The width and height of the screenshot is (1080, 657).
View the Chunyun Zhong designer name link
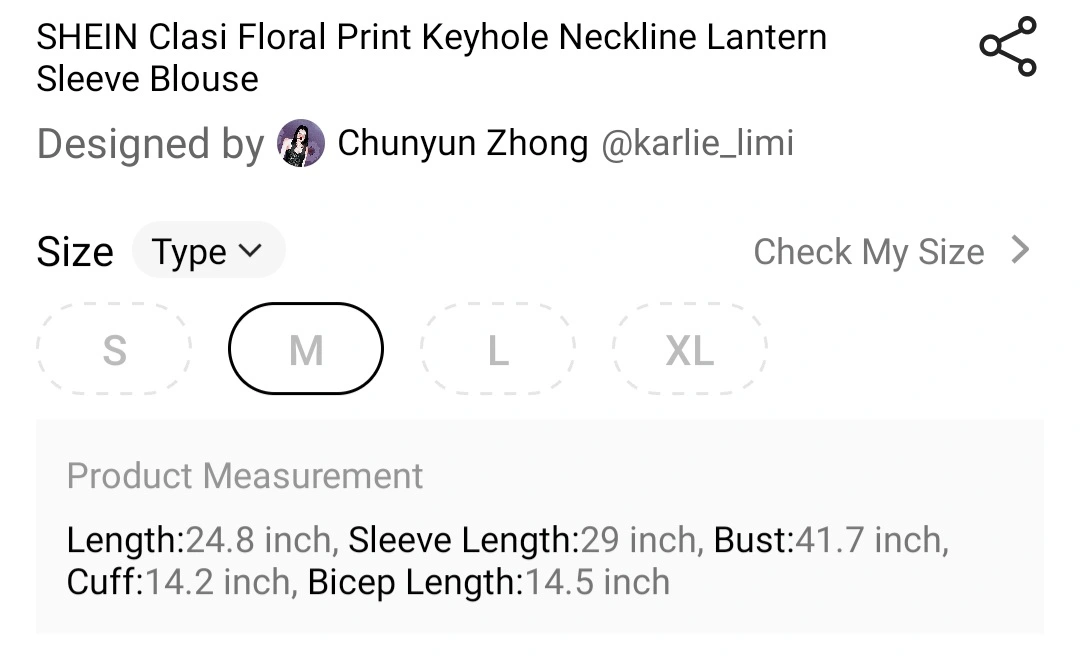coord(462,143)
